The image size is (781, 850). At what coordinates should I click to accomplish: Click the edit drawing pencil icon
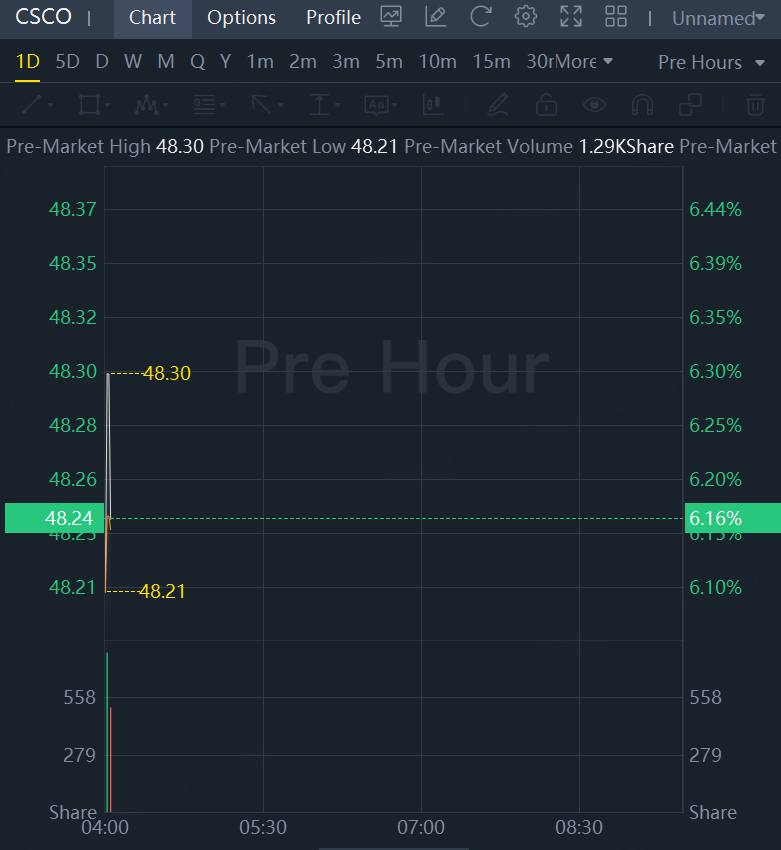[435, 17]
